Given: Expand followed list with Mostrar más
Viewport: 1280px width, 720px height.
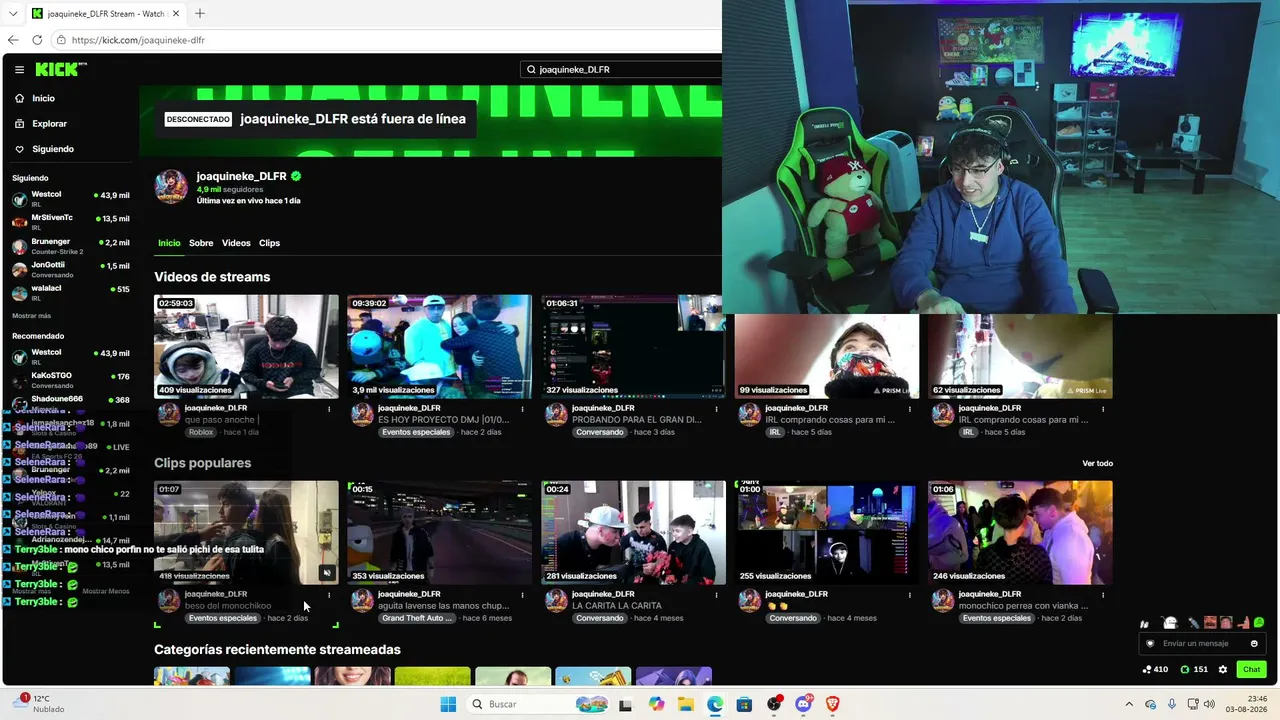Looking at the screenshot, I should [31, 316].
